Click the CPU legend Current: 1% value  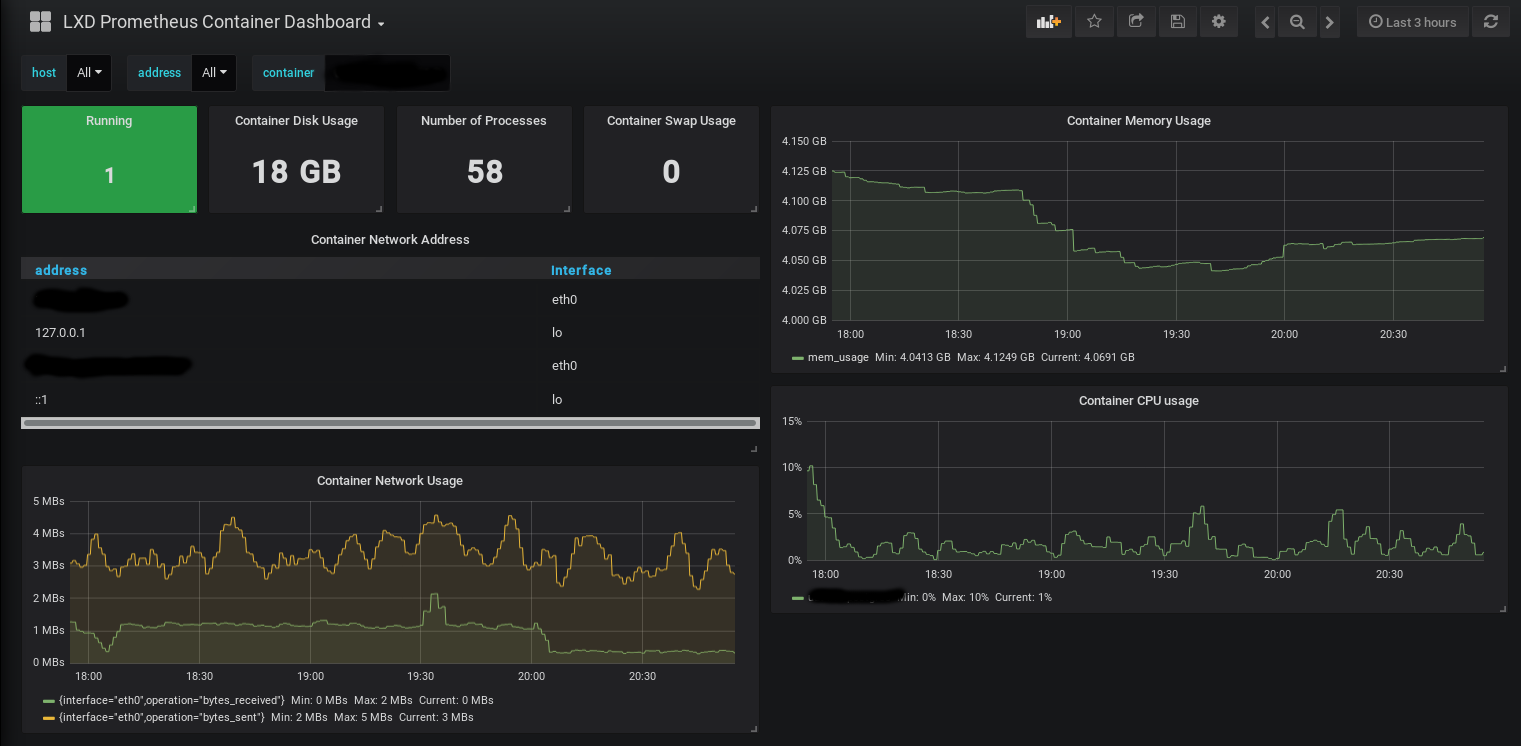pyautogui.click(x=1023, y=597)
